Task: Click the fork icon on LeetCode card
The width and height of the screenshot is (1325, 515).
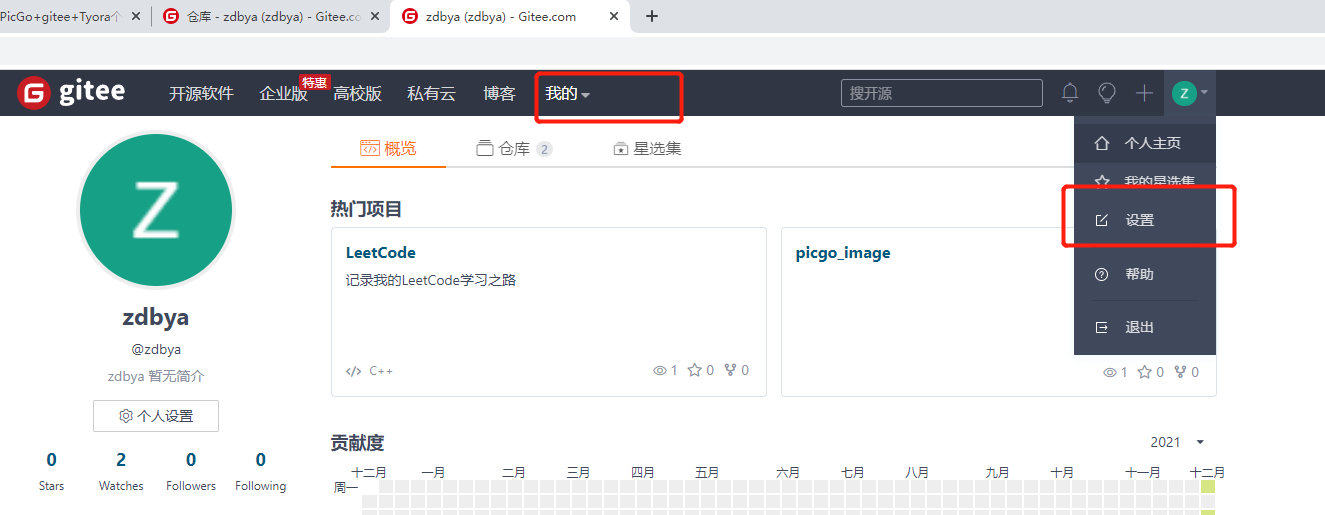Action: point(730,371)
